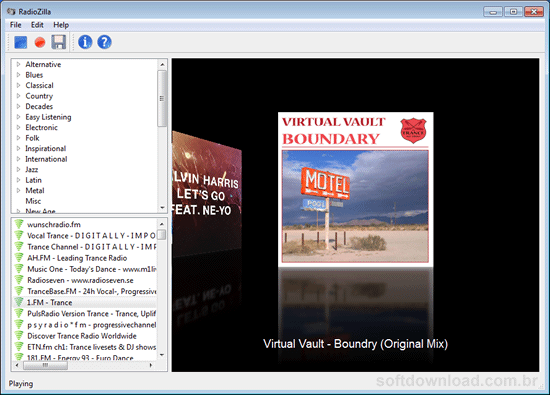Click signal icon beside Vocal Trance station
Screen dimensions: 550x395
point(19,235)
